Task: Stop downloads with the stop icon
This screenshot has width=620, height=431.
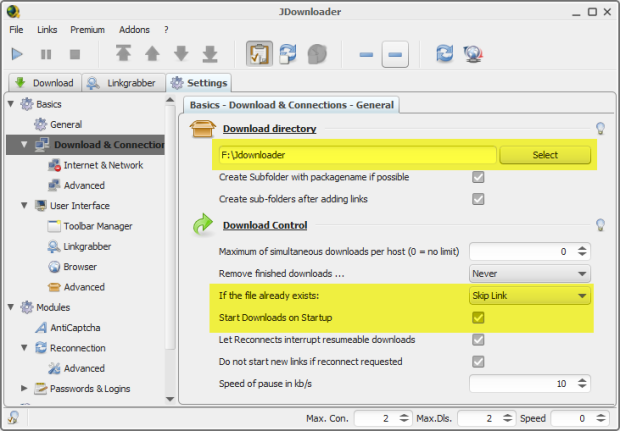Action: (x=75, y=54)
